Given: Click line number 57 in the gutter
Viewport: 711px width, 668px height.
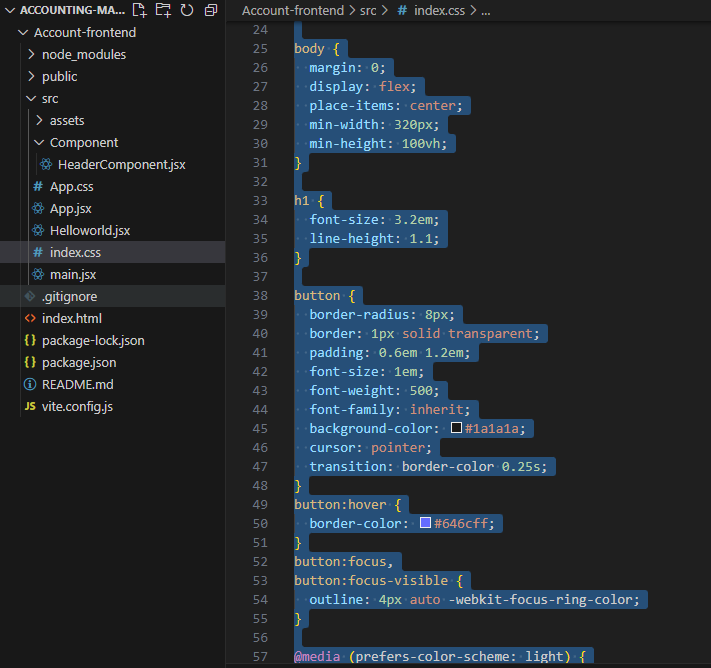Looking at the screenshot, I should 260,656.
